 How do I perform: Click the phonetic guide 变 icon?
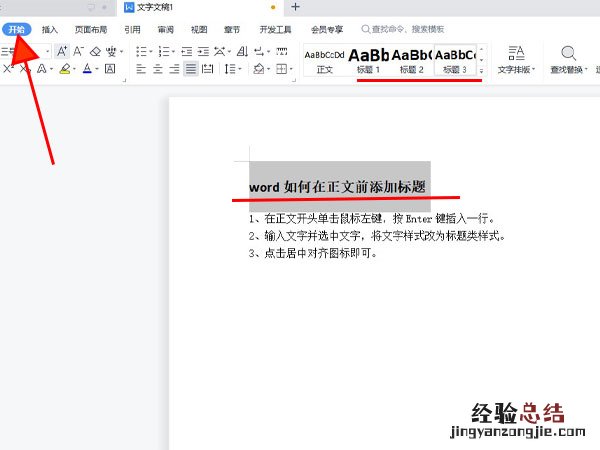pos(111,51)
